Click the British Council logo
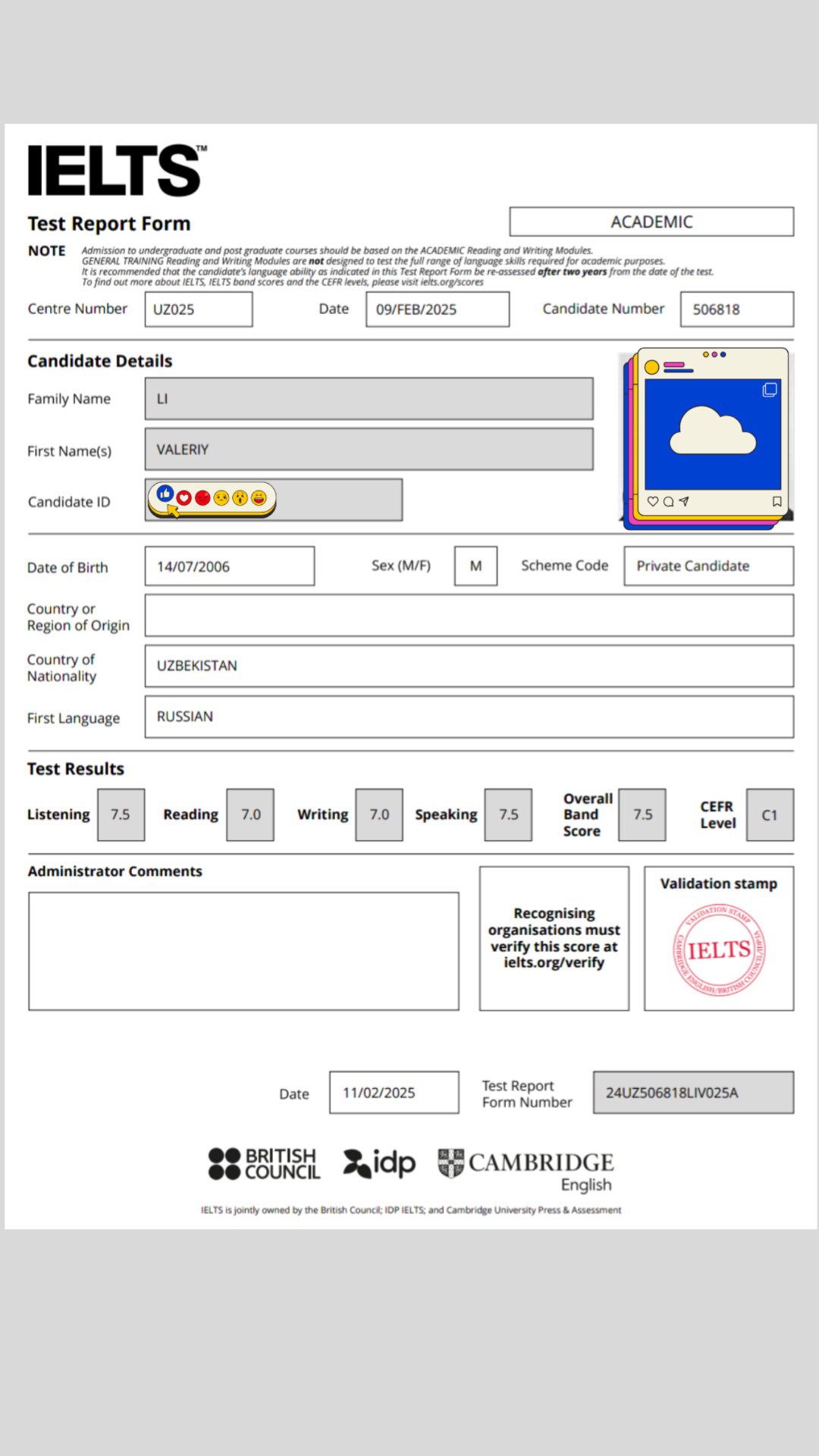 pyautogui.click(x=264, y=1164)
